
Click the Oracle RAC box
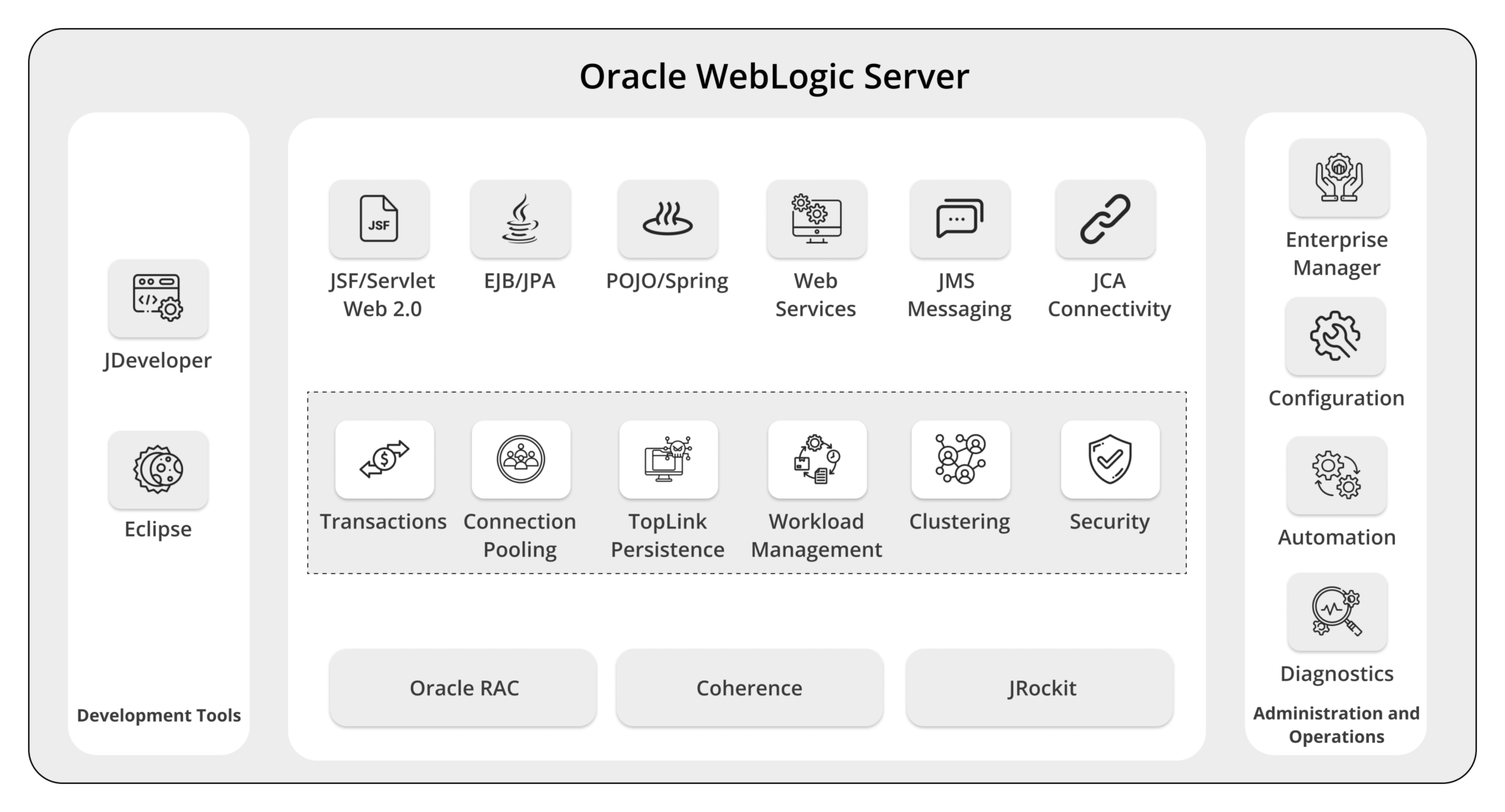(x=463, y=688)
